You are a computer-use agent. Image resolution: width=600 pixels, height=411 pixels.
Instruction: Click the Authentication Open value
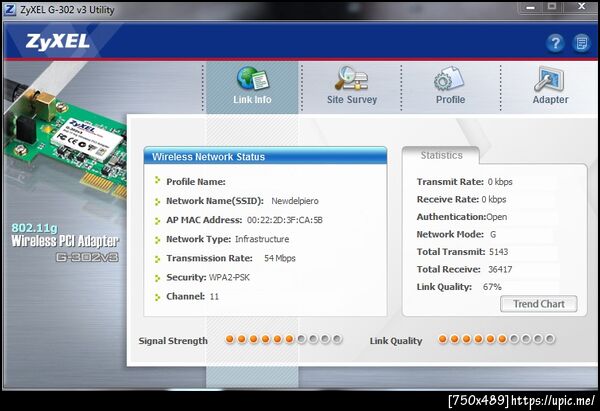(x=496, y=217)
